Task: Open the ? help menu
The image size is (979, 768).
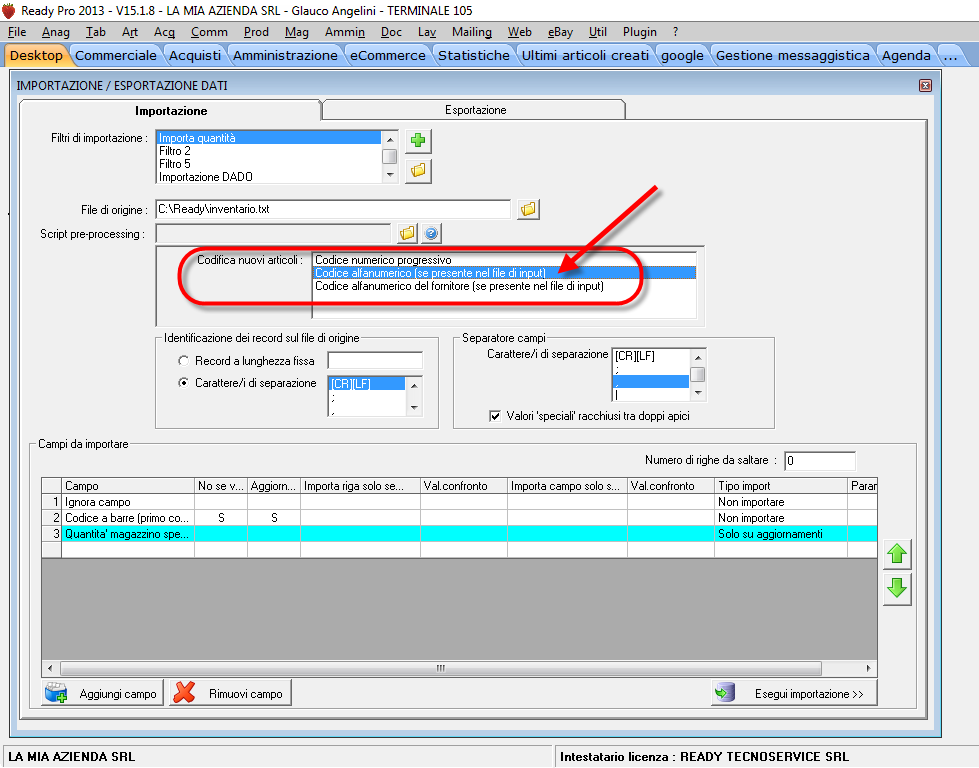Action: pos(676,32)
